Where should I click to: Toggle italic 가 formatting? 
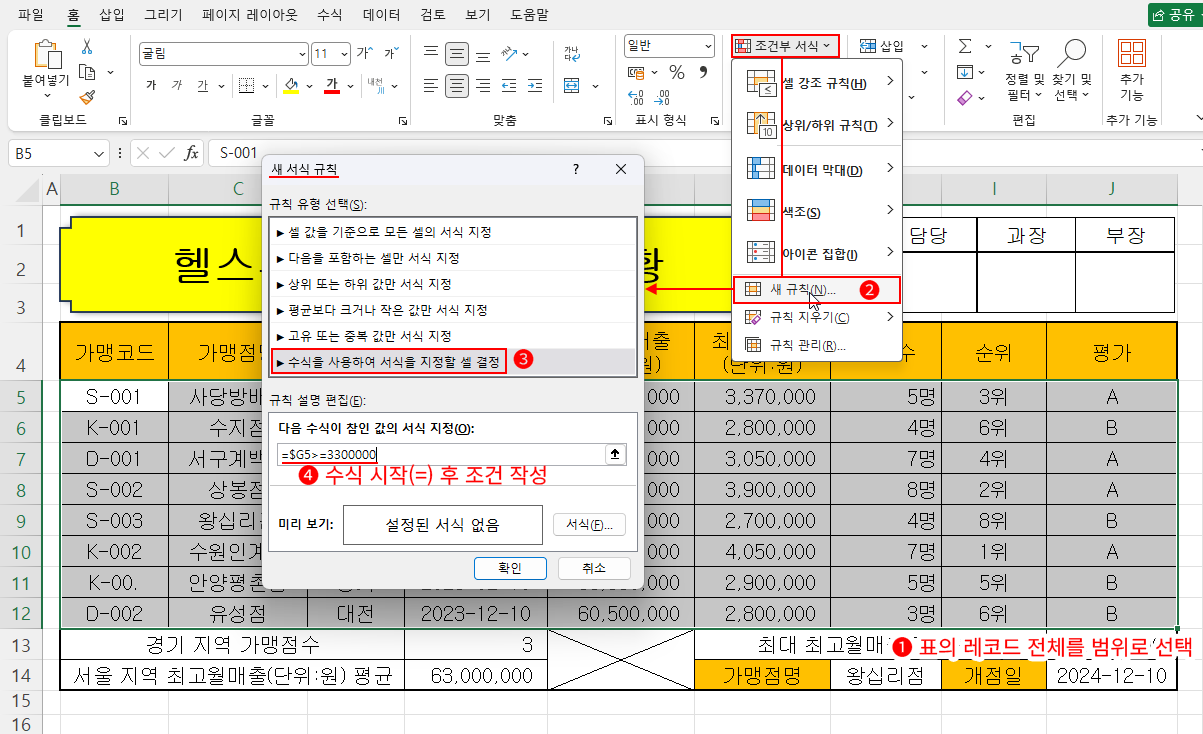(177, 86)
